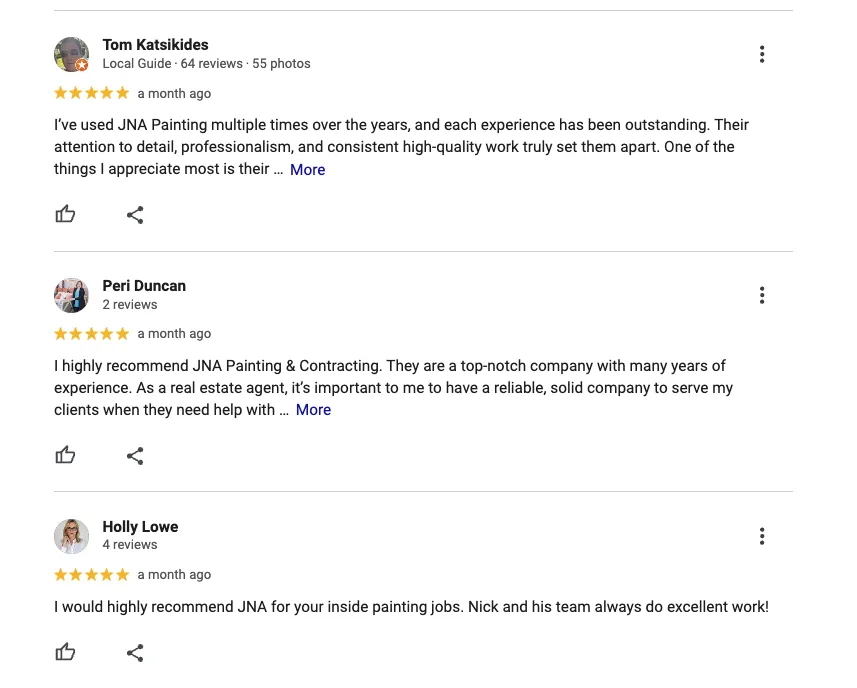This screenshot has height=688, width=857.
Task: Like Tom Katsikides' review with thumbs-up
Action: click(65, 214)
